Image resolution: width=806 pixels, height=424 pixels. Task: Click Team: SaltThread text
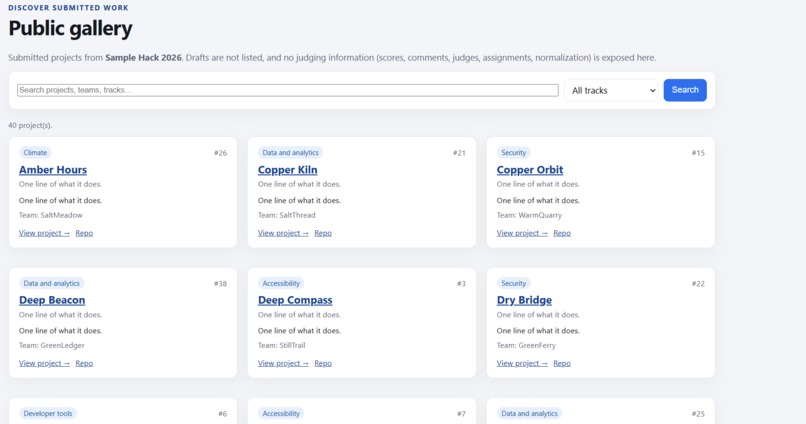pyautogui.click(x=286, y=215)
